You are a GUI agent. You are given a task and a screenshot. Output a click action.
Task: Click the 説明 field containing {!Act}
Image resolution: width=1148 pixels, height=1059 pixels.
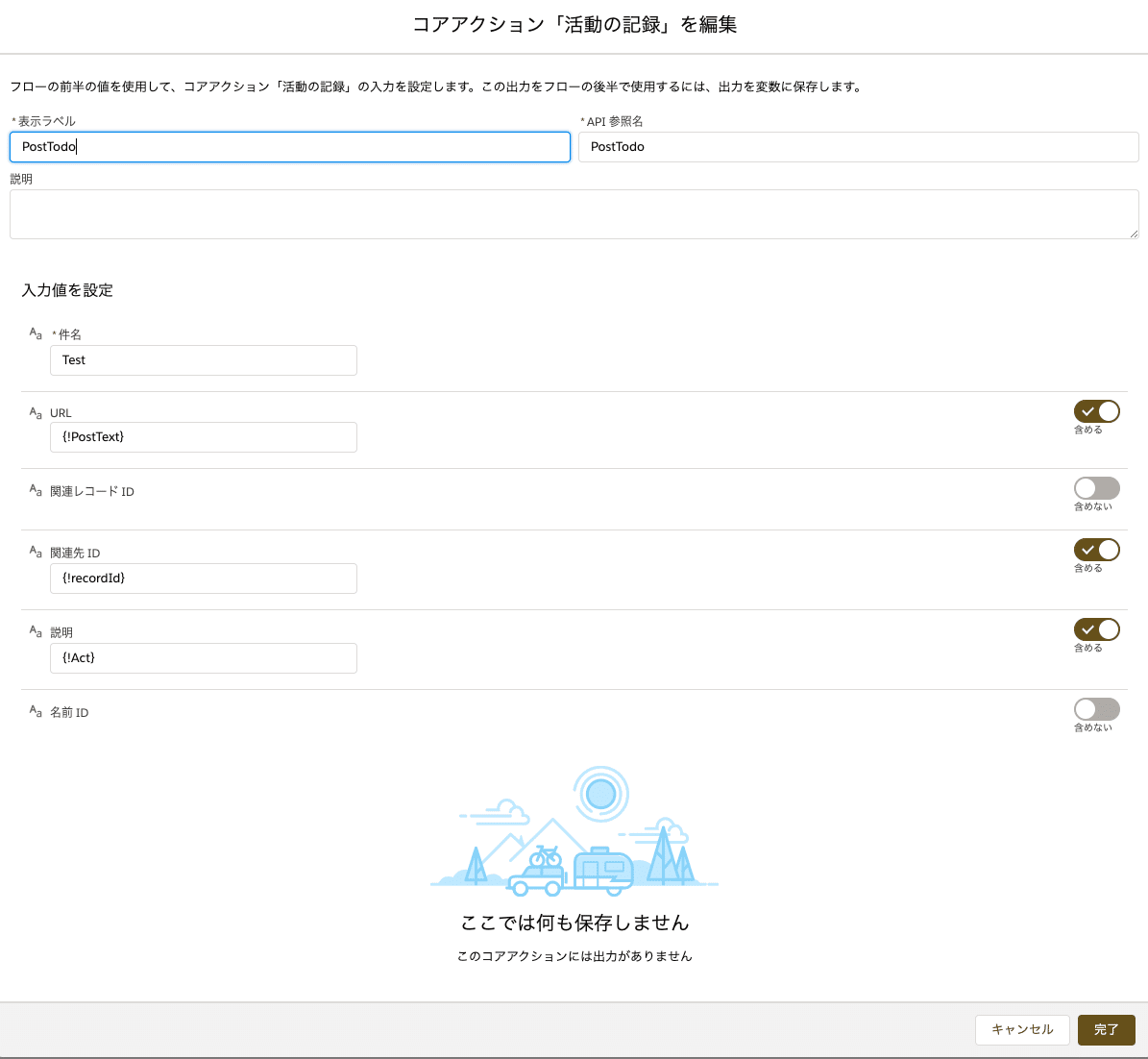203,658
